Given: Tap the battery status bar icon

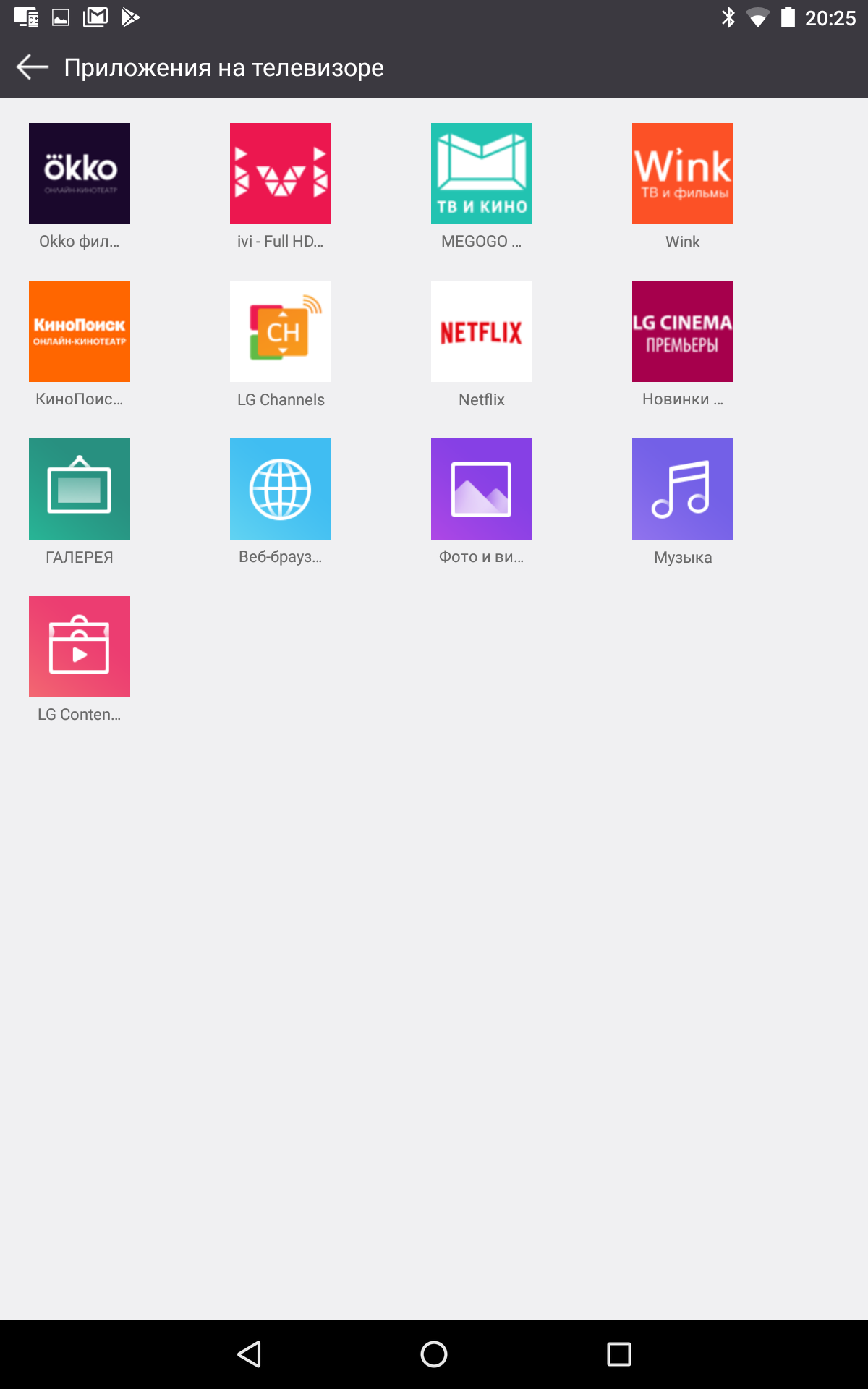Looking at the screenshot, I should pos(788,17).
